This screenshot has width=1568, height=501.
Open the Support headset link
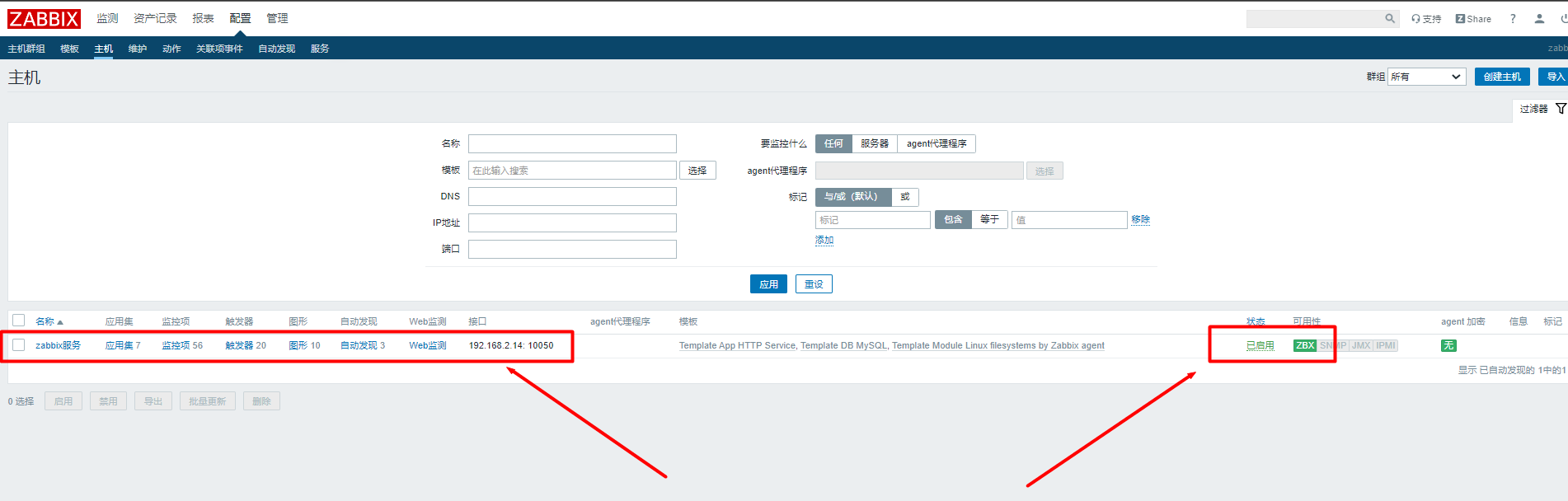1426,19
